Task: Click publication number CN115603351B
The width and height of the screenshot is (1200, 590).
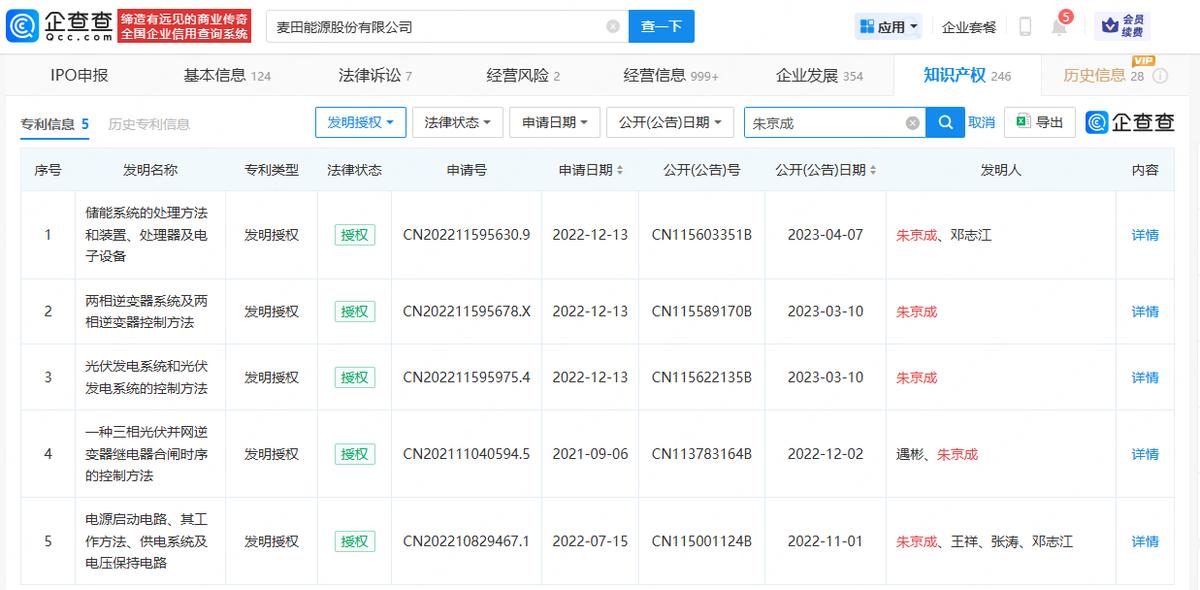Action: pyautogui.click(x=701, y=235)
